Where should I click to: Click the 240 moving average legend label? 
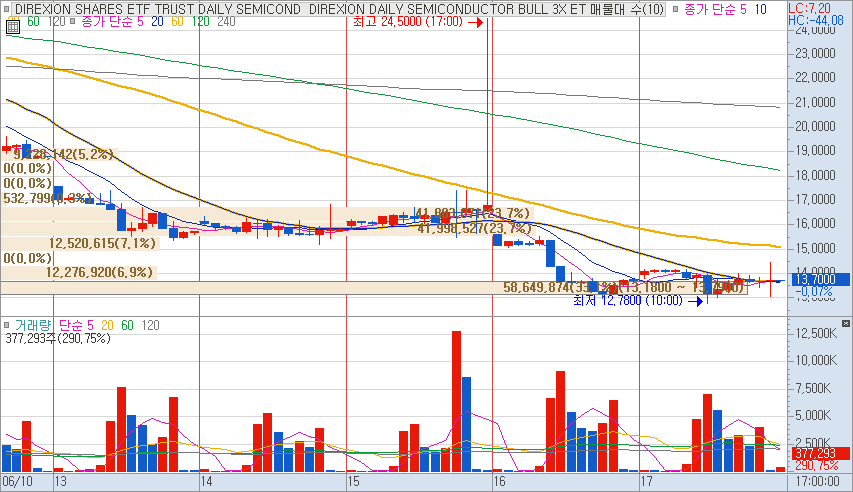[226, 21]
